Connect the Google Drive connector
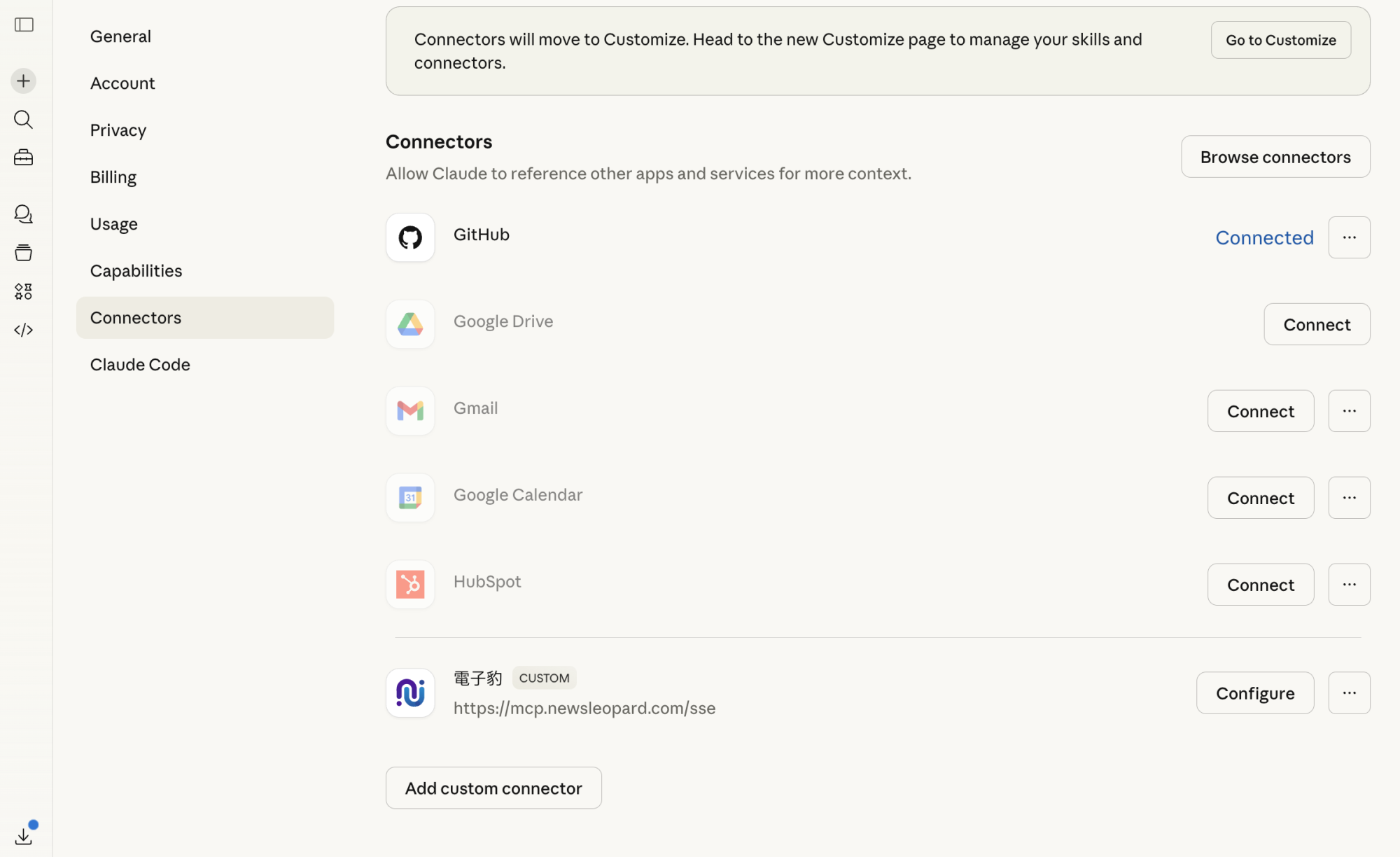1400x857 pixels. click(x=1316, y=324)
